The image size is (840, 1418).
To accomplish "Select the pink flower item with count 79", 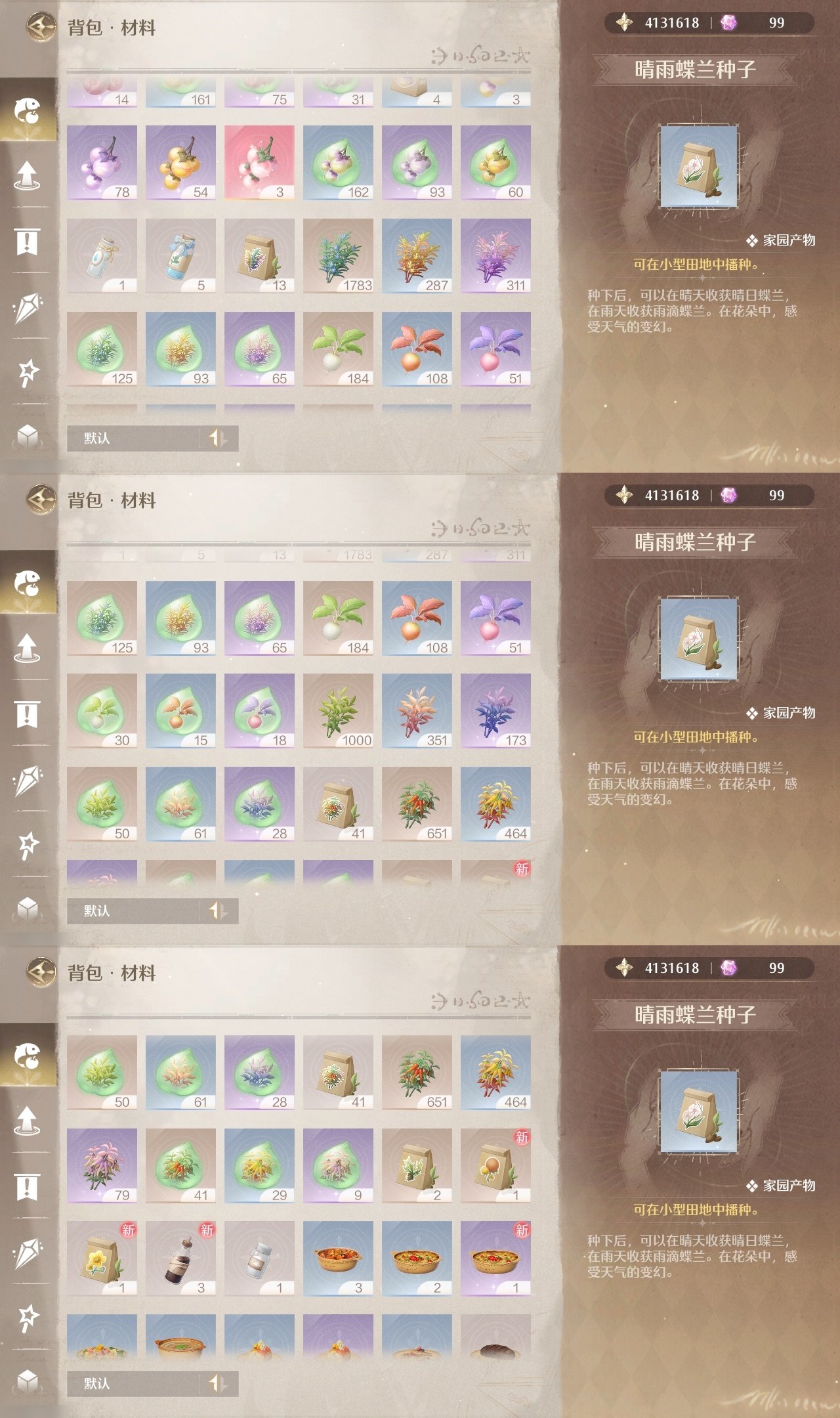I will point(102,1166).
